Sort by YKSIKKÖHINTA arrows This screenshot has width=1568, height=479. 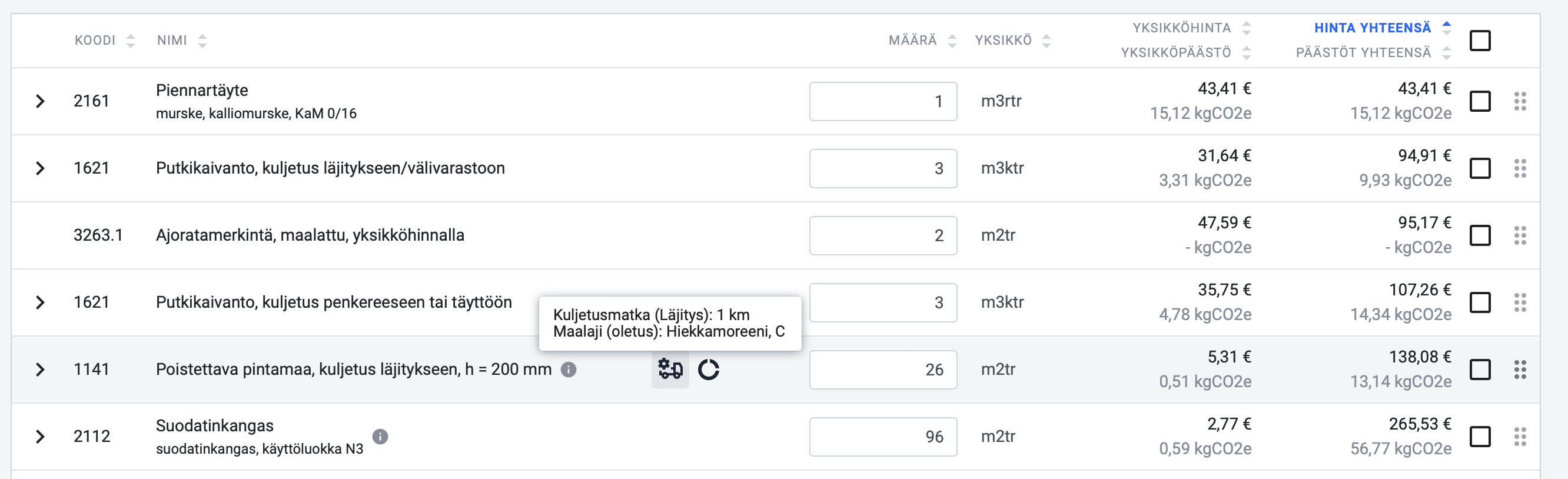pyautogui.click(x=1246, y=28)
